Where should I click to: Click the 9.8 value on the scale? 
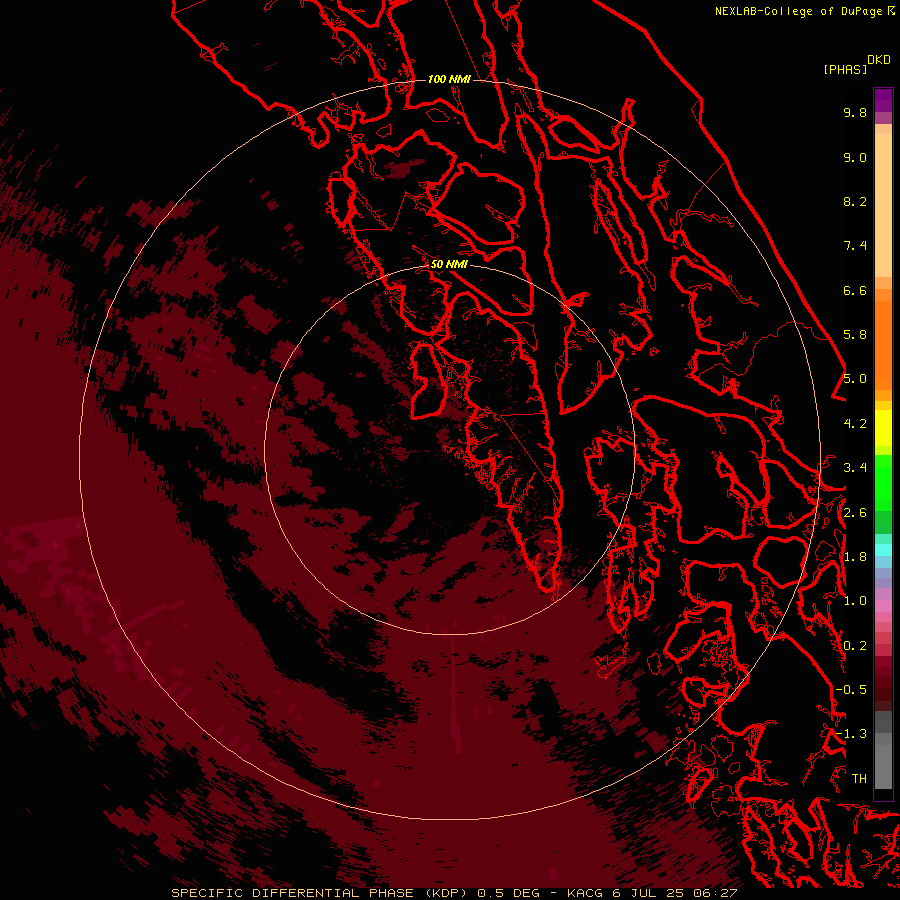[855, 112]
